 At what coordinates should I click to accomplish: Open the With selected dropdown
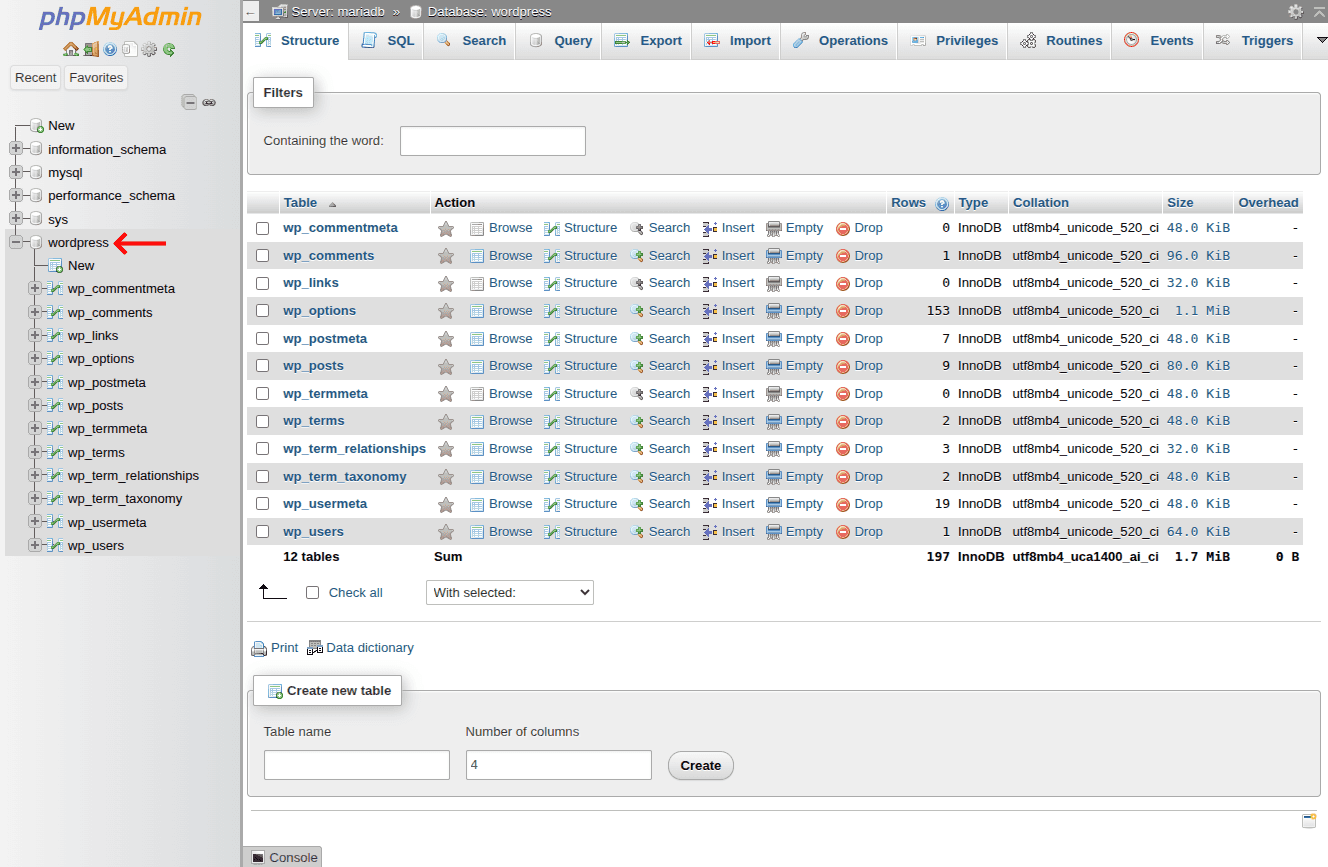[x=510, y=593]
